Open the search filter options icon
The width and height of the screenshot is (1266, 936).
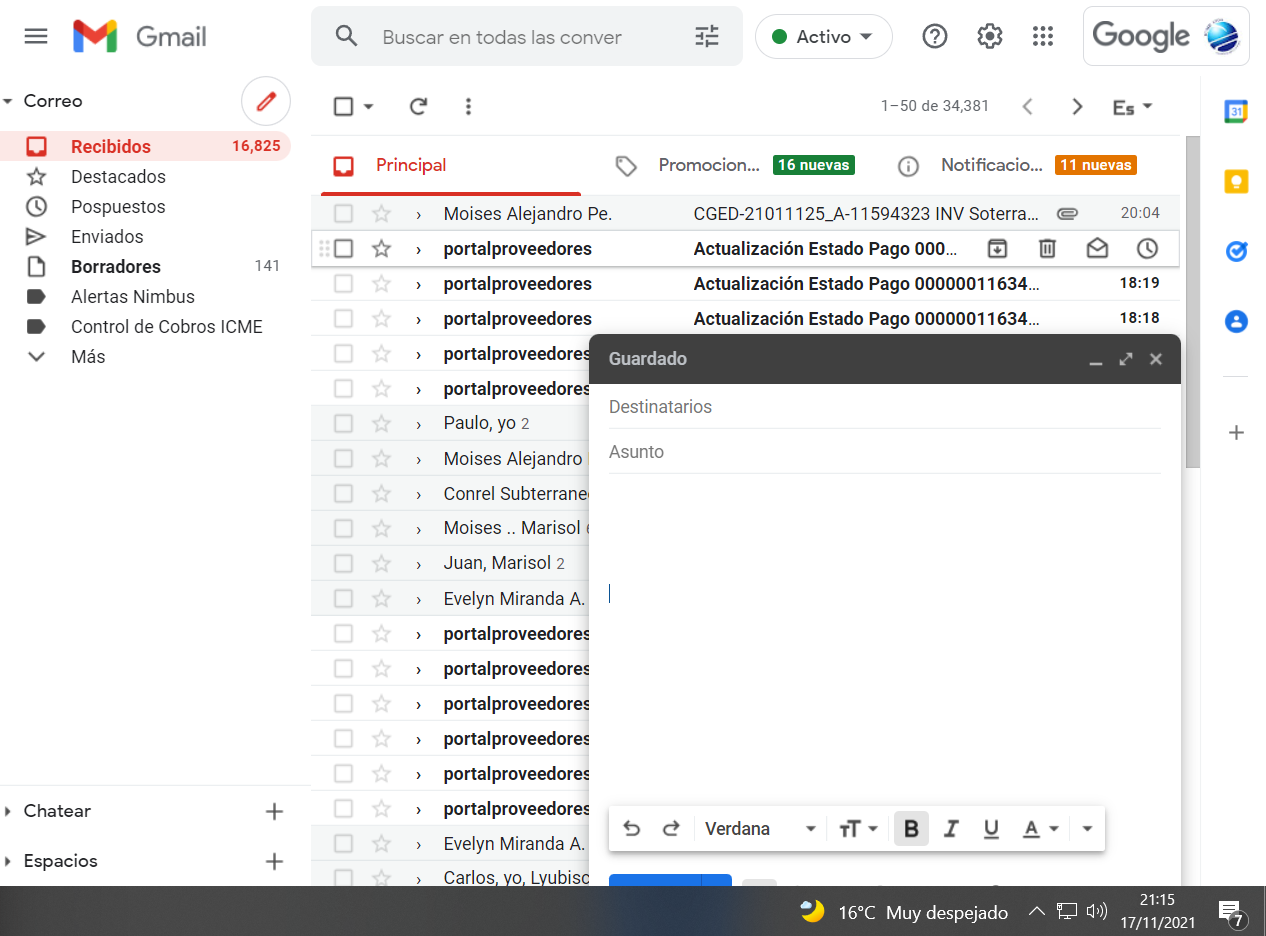pyautogui.click(x=706, y=37)
